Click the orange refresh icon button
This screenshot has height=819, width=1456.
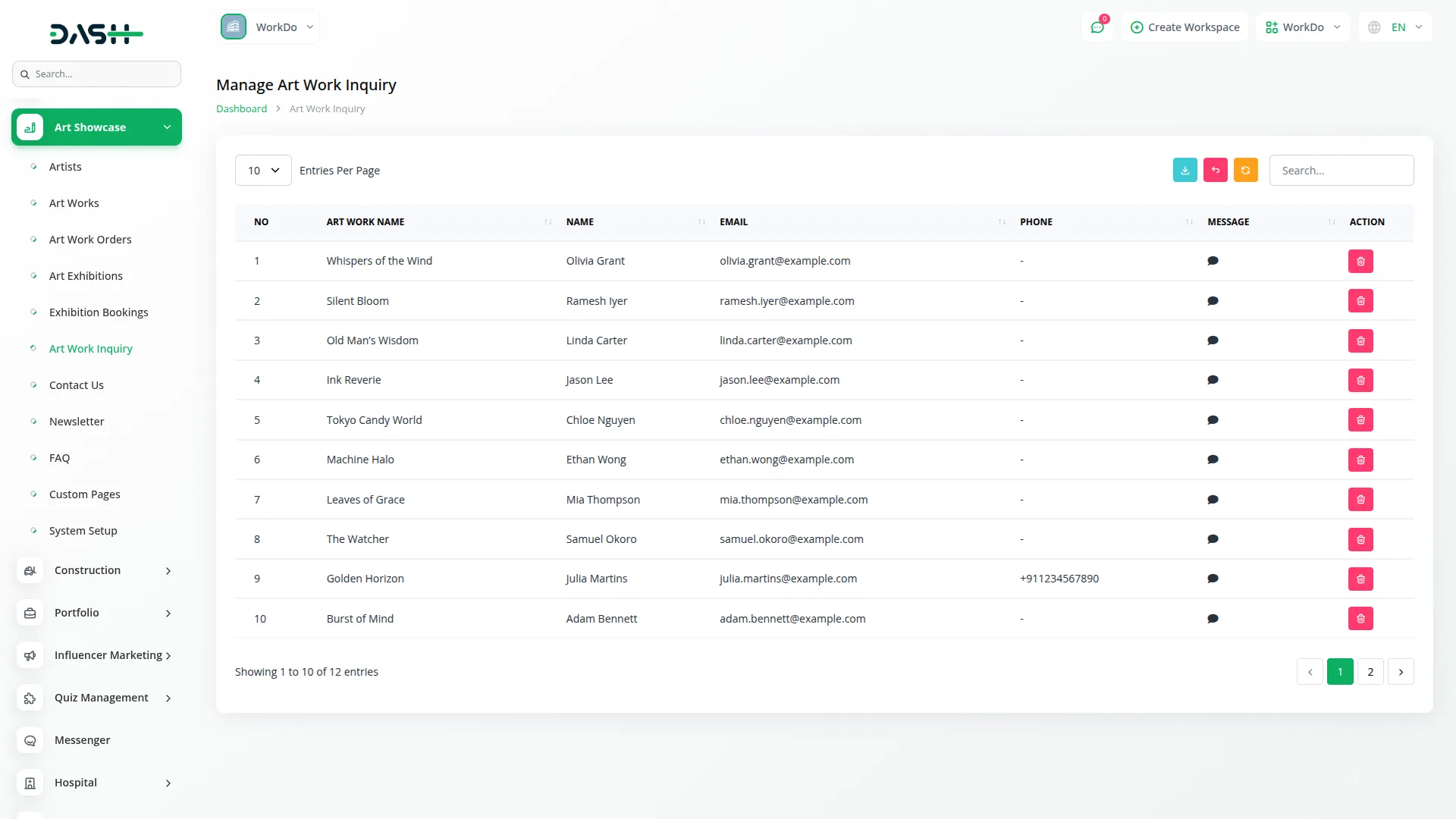(1245, 170)
